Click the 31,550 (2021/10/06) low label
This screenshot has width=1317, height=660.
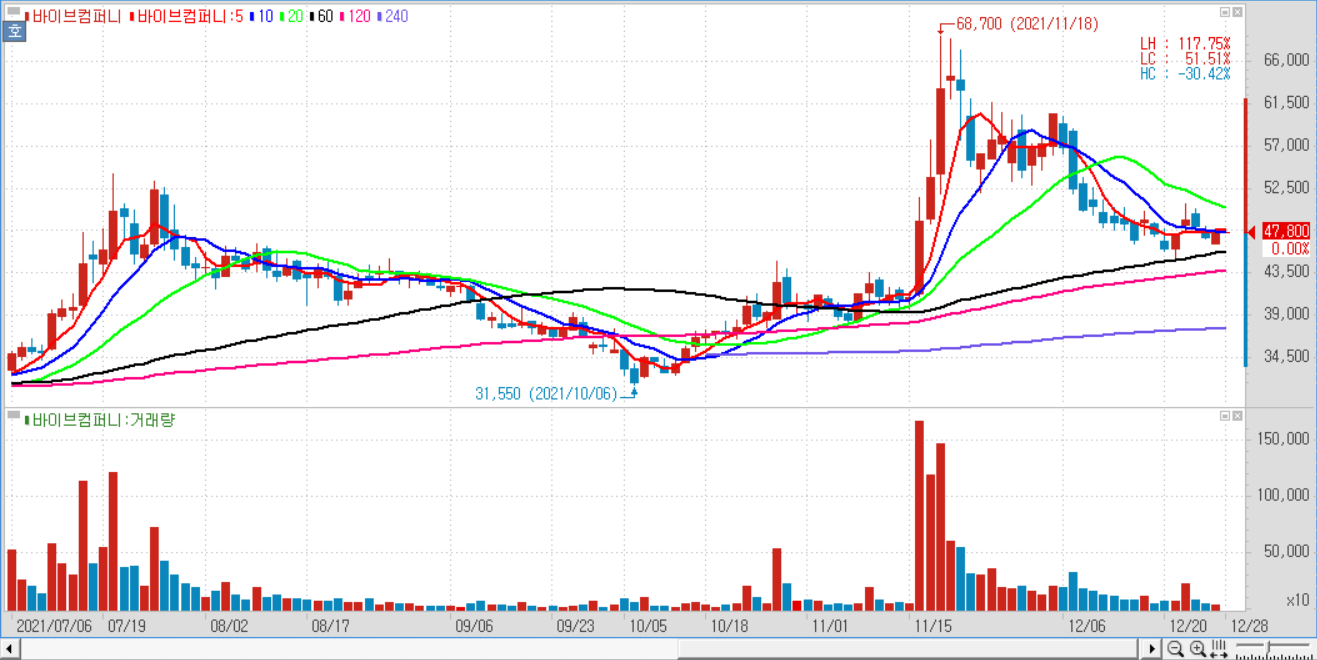(547, 394)
